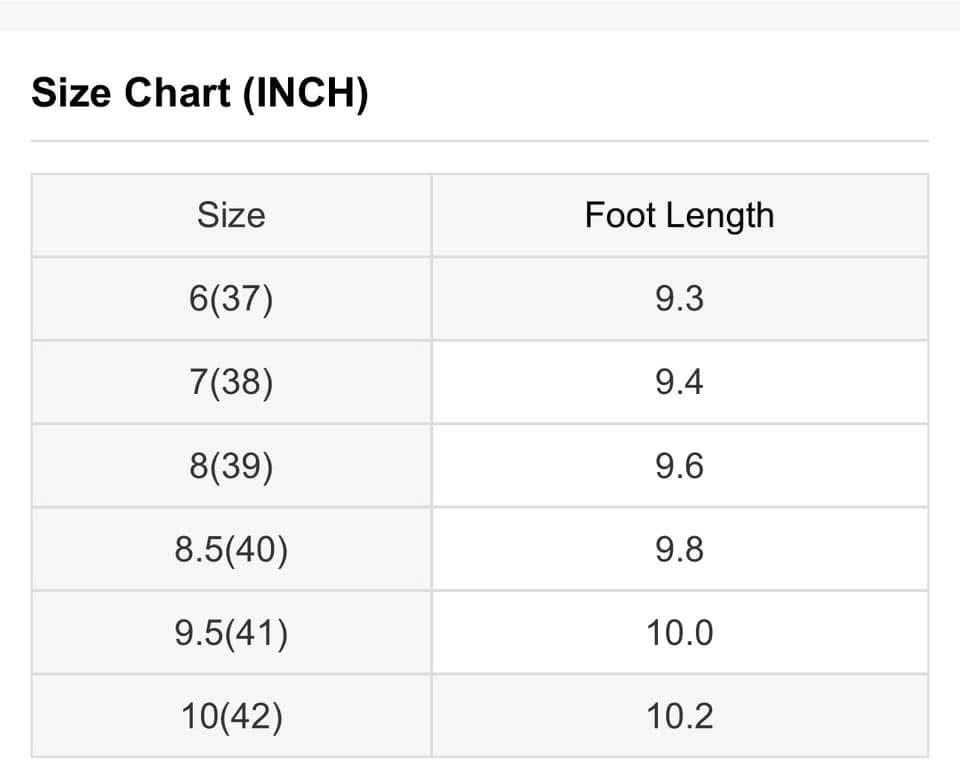The height and width of the screenshot is (764, 960).
Task: Select the Foot Length column header
Action: [x=679, y=215]
